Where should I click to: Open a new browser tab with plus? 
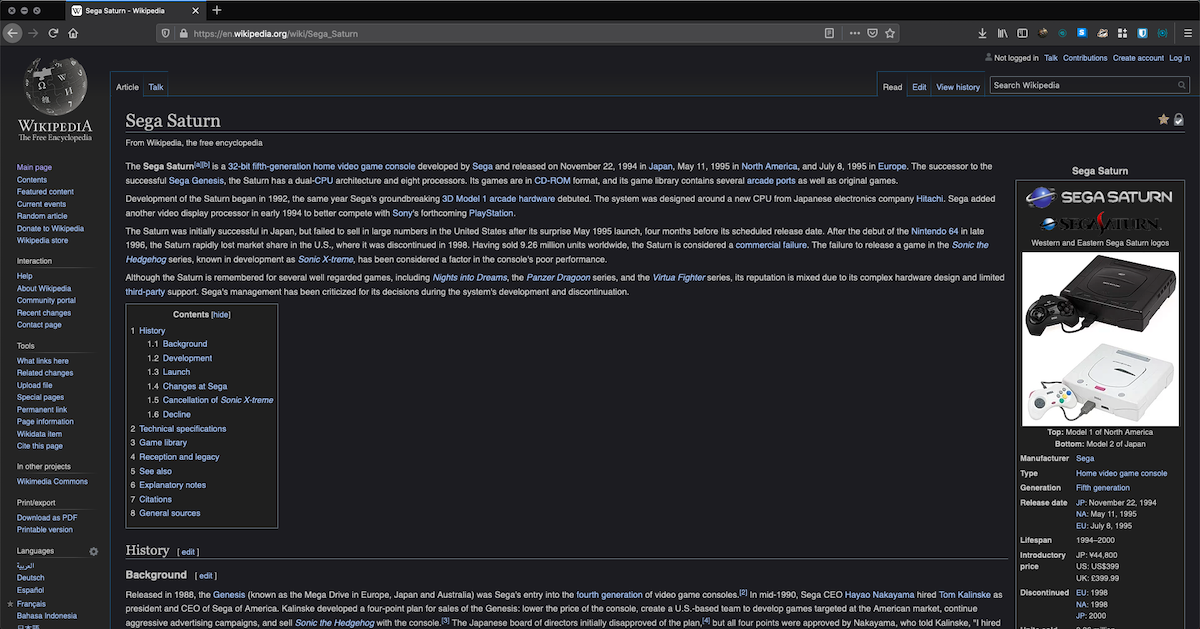(x=217, y=10)
